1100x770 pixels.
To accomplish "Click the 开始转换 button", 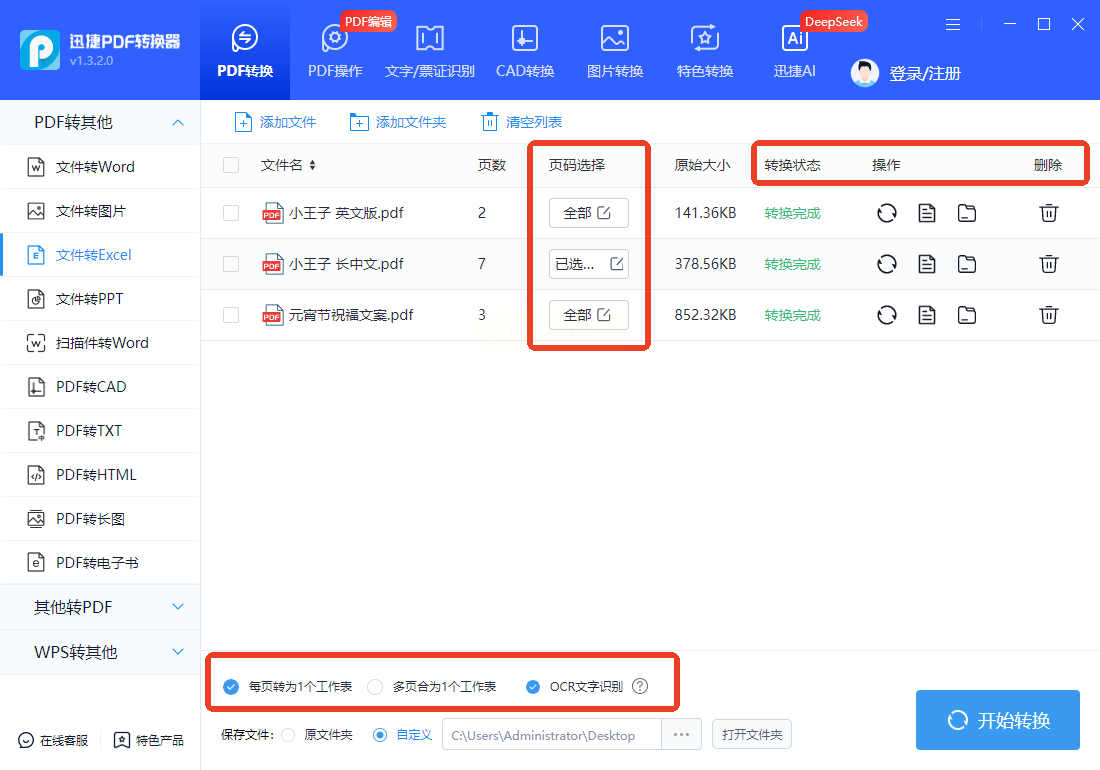I will pyautogui.click(x=997, y=720).
